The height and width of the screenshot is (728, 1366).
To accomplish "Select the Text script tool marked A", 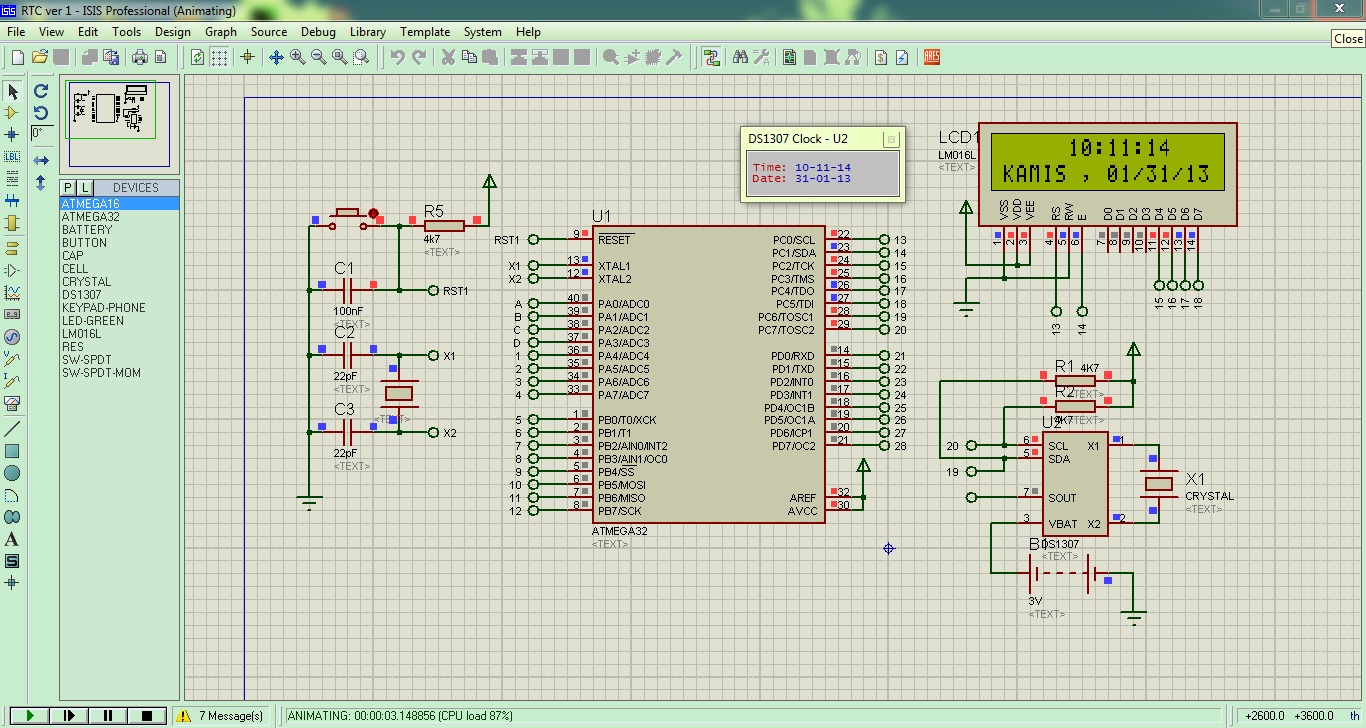I will coord(12,539).
